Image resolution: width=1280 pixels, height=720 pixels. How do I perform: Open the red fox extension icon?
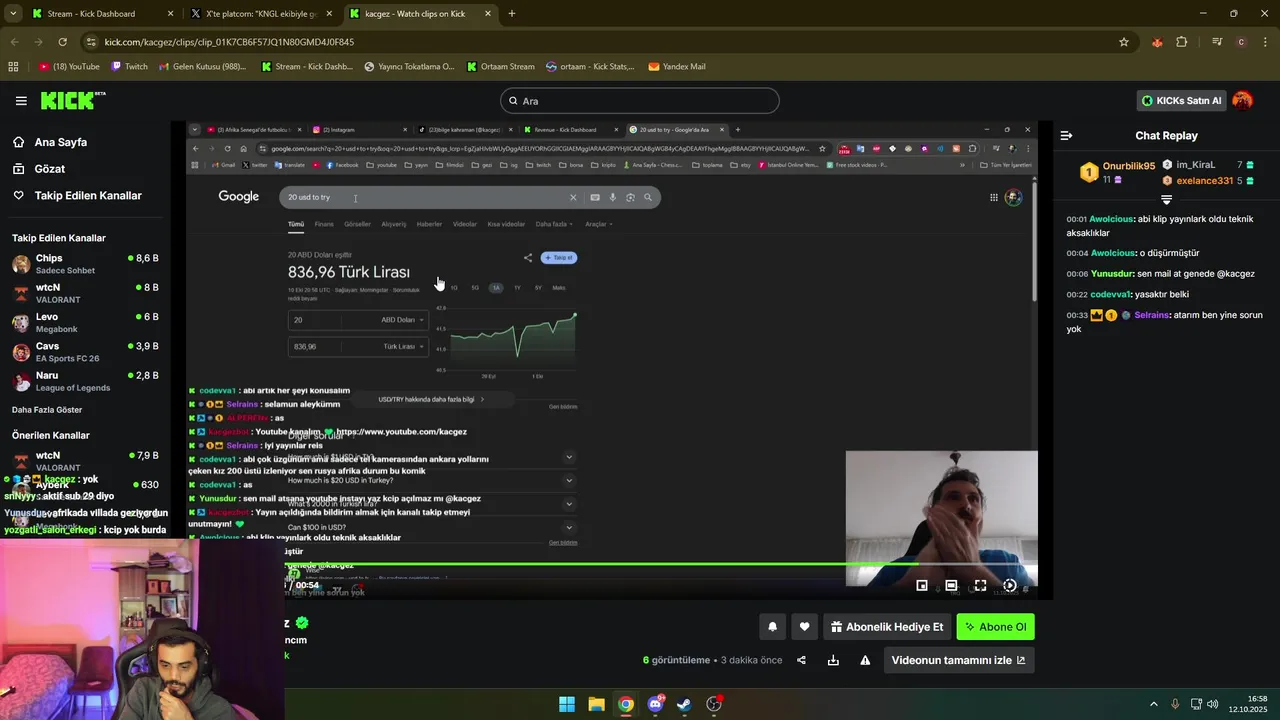[1157, 42]
